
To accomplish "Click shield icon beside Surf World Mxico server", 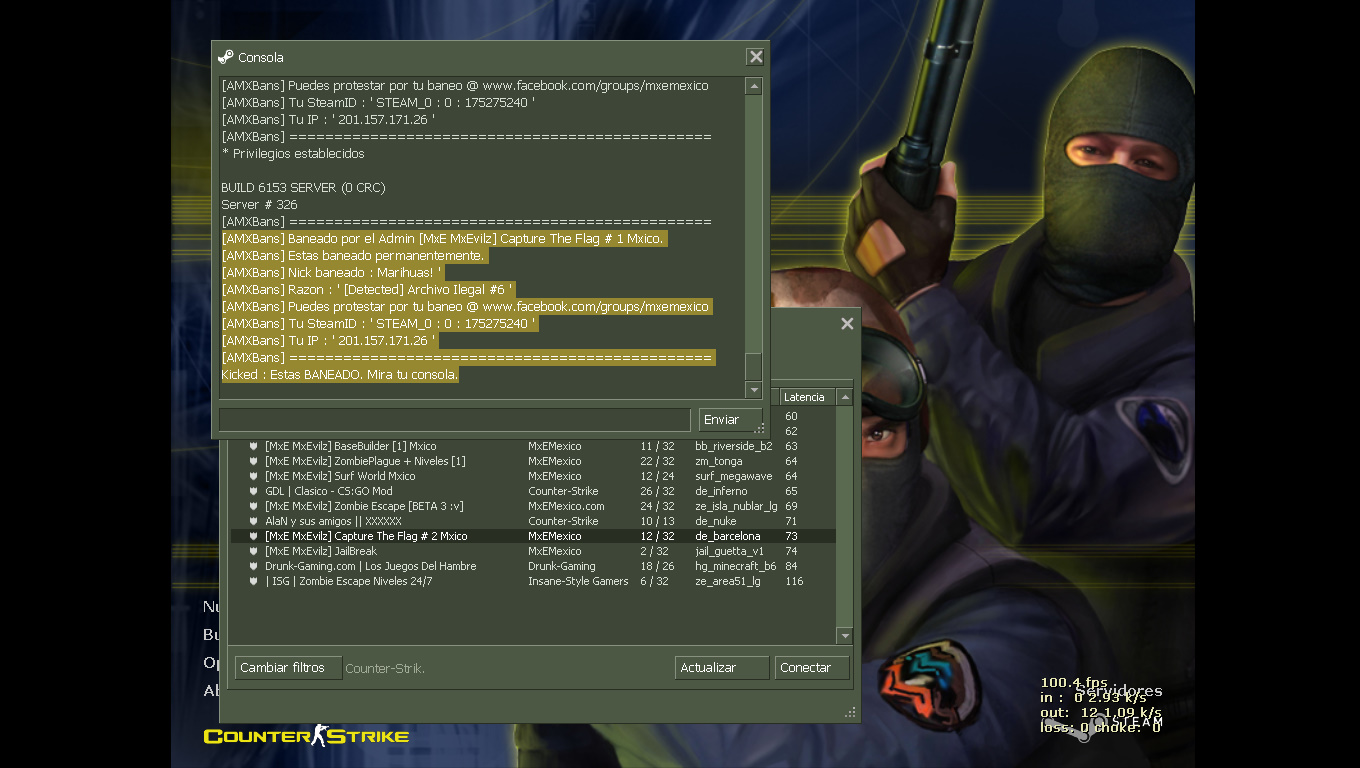I will [x=254, y=476].
